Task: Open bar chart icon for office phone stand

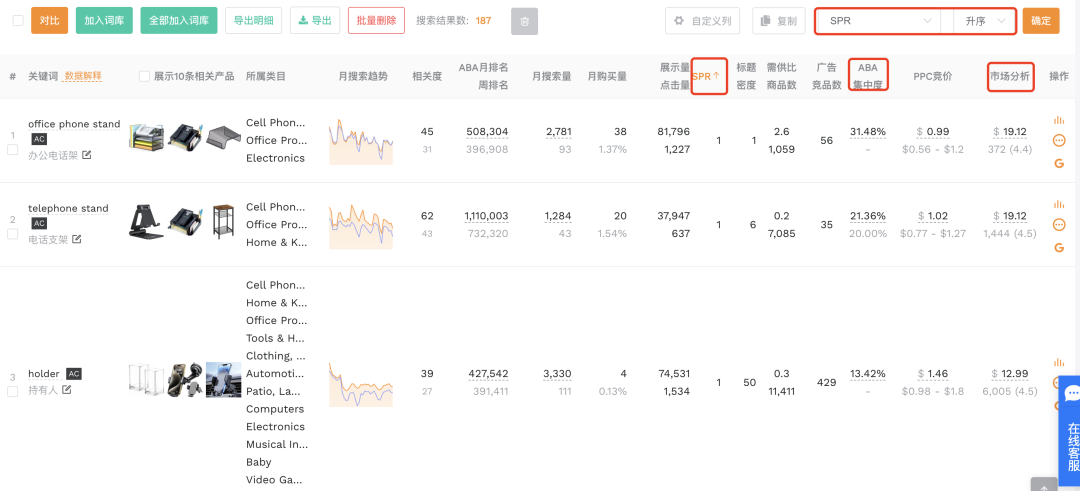Action: [x=1059, y=120]
